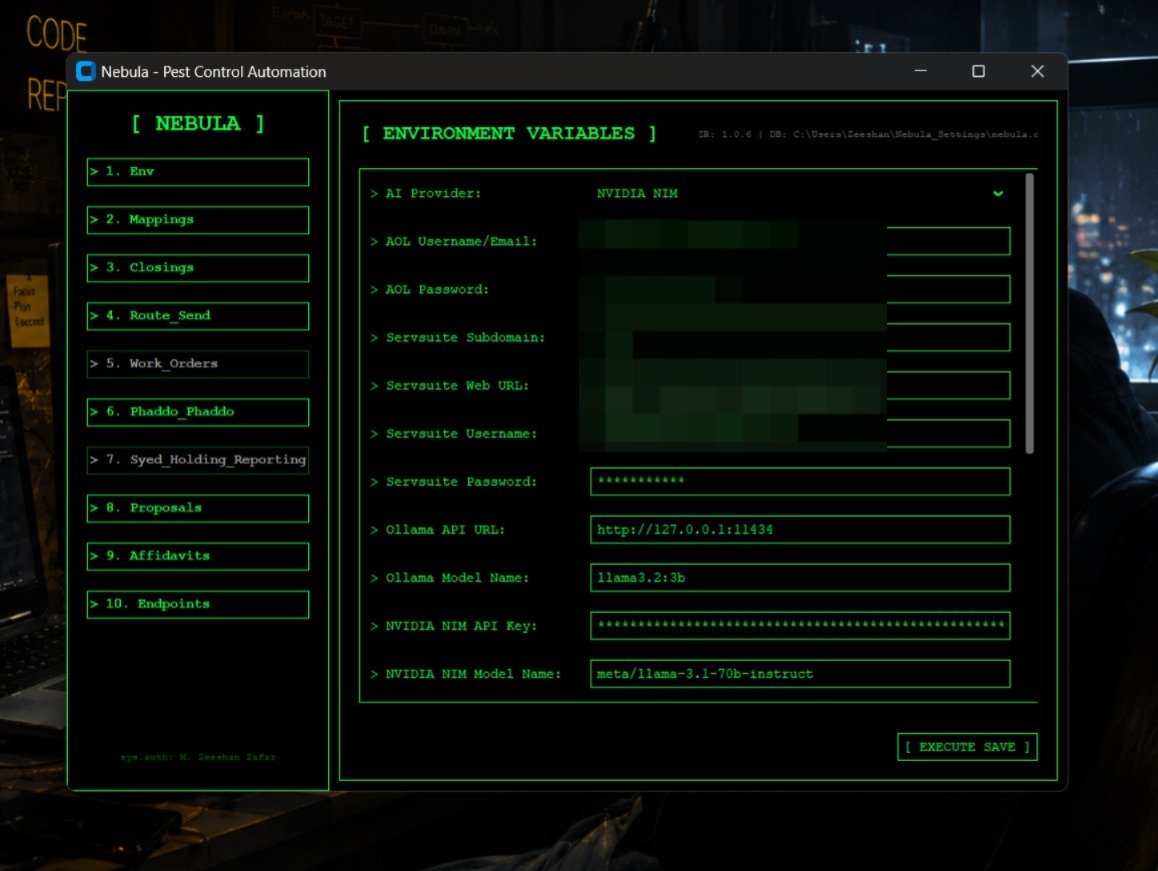
Task: Click the version and DB path text
Action: (x=868, y=134)
